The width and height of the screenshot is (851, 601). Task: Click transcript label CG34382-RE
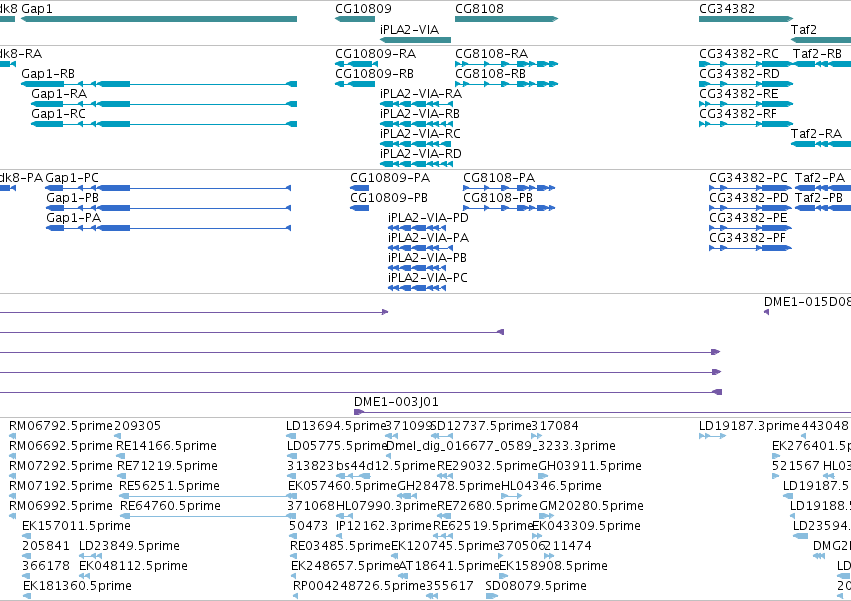[739, 93]
